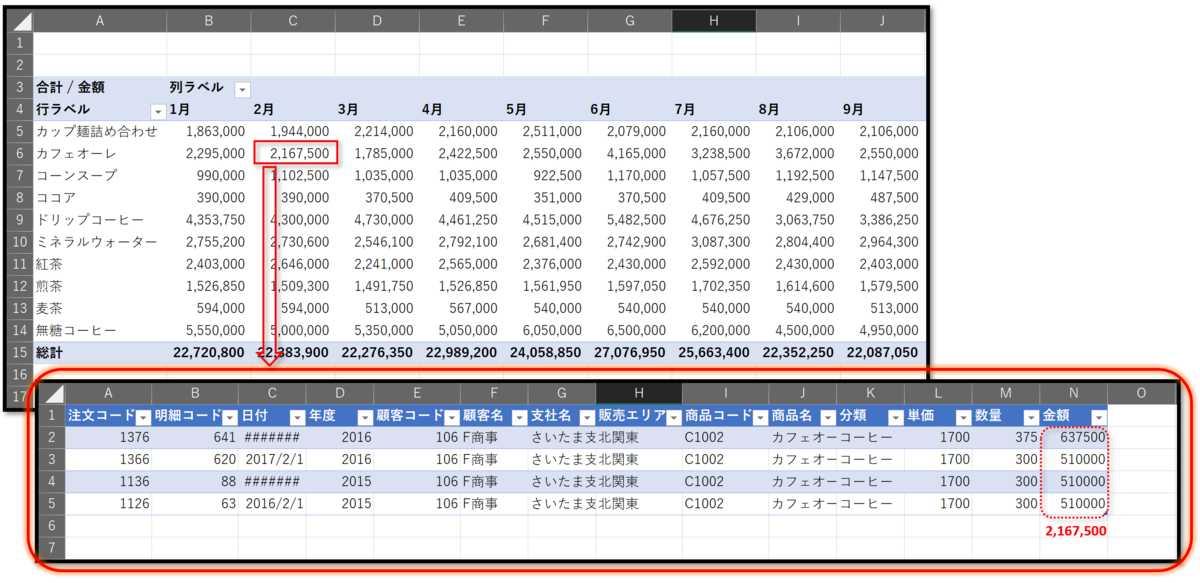Click the ミネラルウォーター row label
The width and height of the screenshot is (1200, 583).
pos(97,241)
